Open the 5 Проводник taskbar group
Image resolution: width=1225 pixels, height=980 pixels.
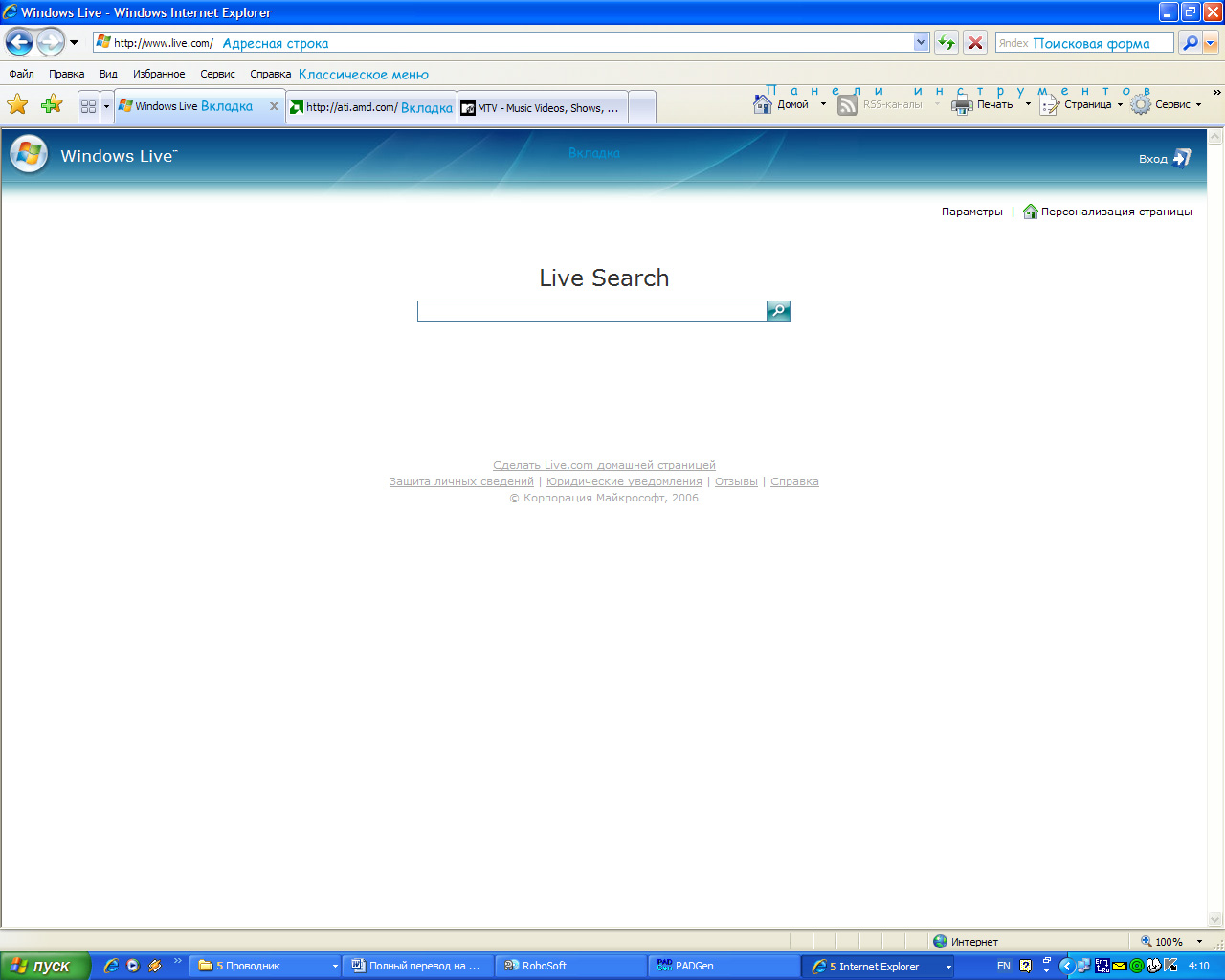266,966
